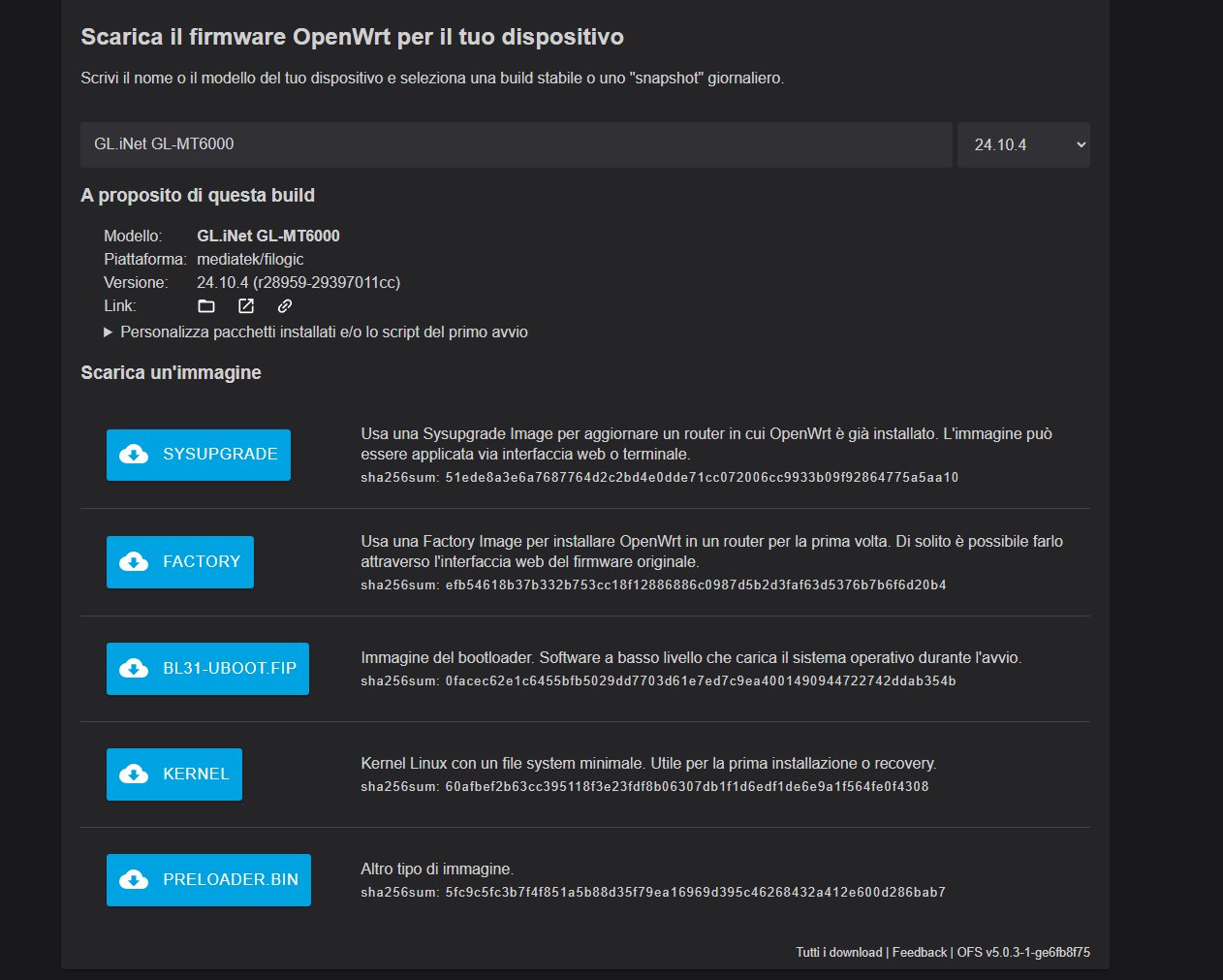Select the PRELOADER sha256sum starting 5fc9c5fc
This screenshot has height=980, width=1223.
pyautogui.click(x=696, y=892)
